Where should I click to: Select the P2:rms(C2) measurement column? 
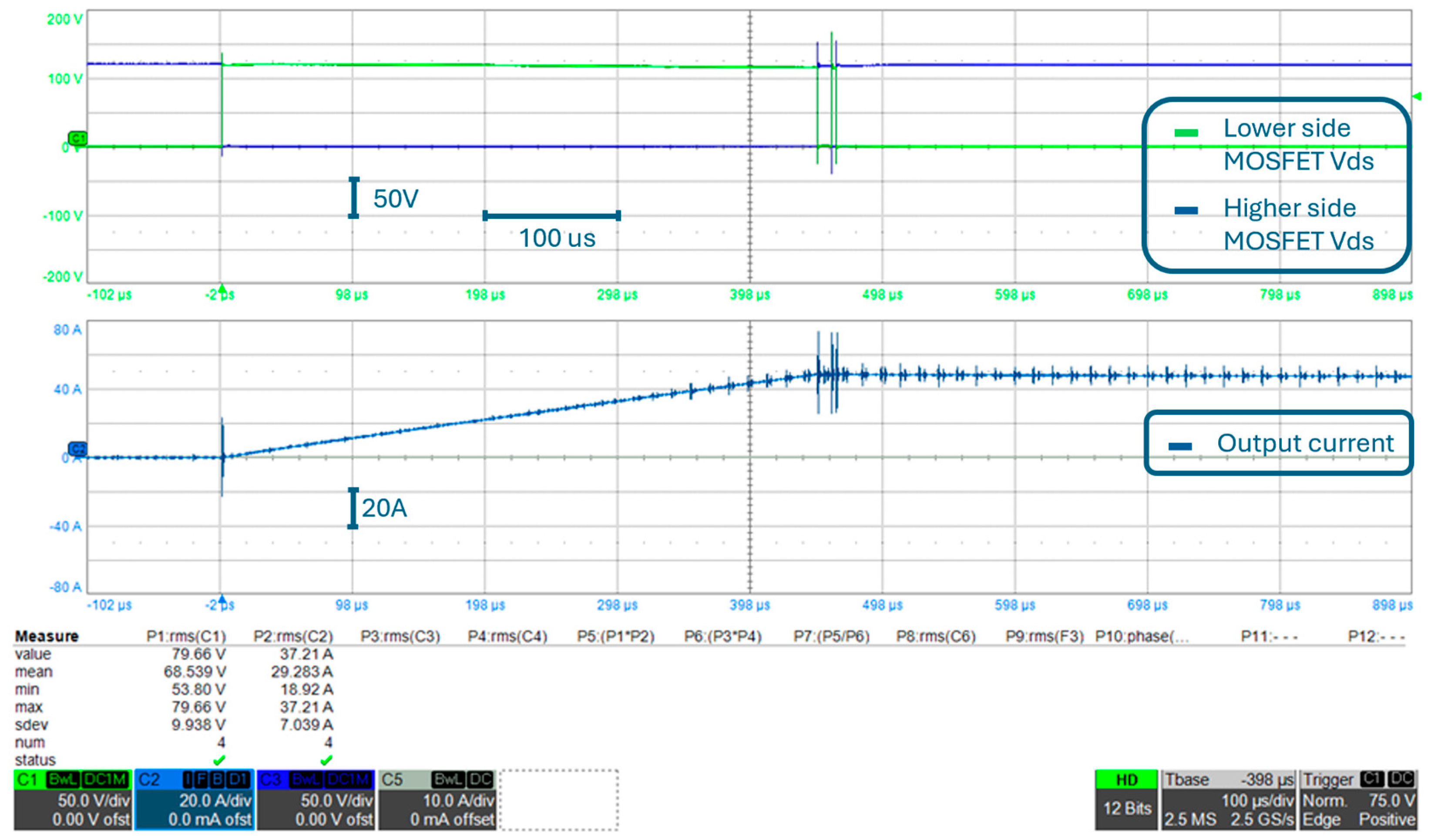point(293,636)
